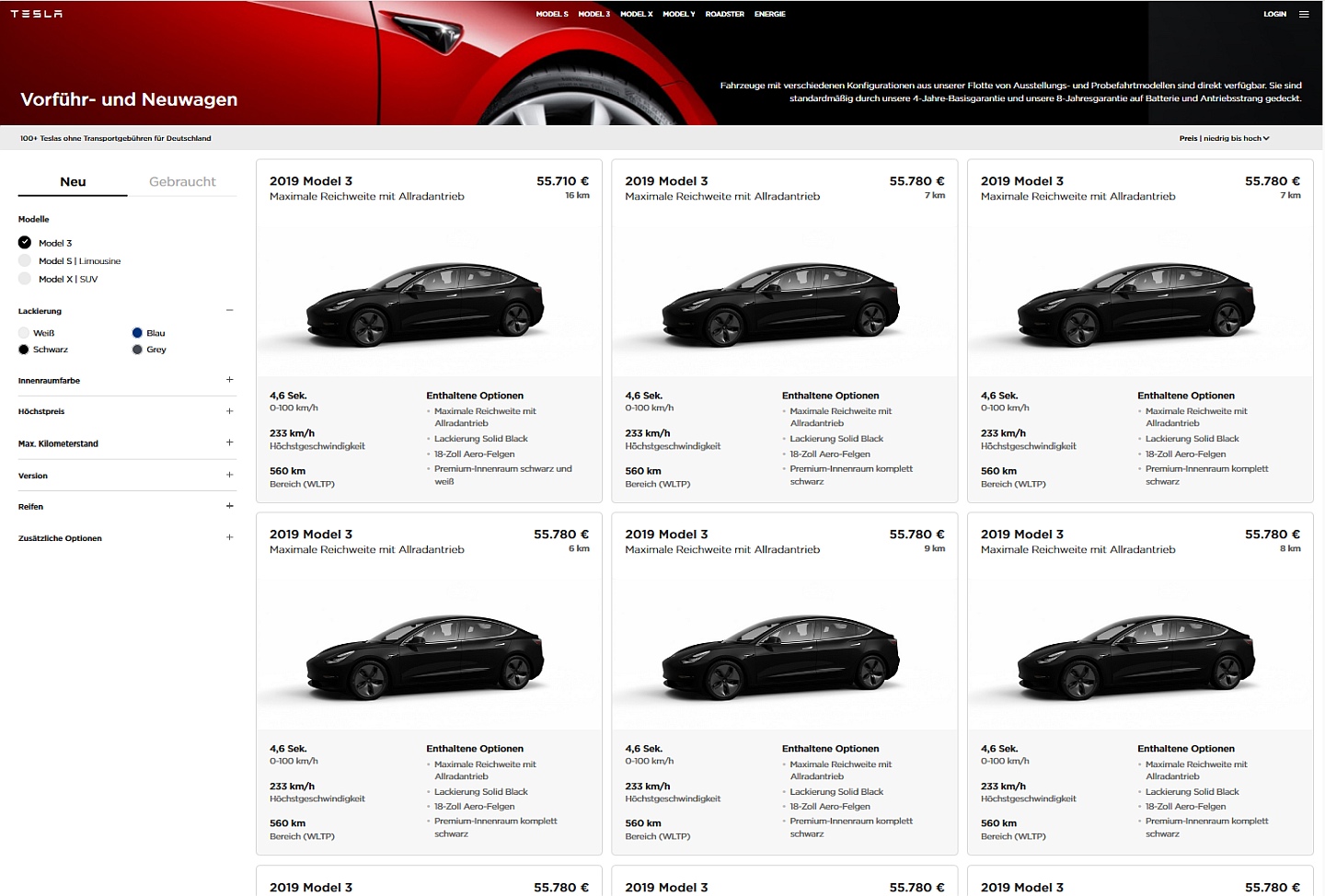The width and height of the screenshot is (1325, 896).
Task: Click the 16 km mileage text
Action: [577, 195]
